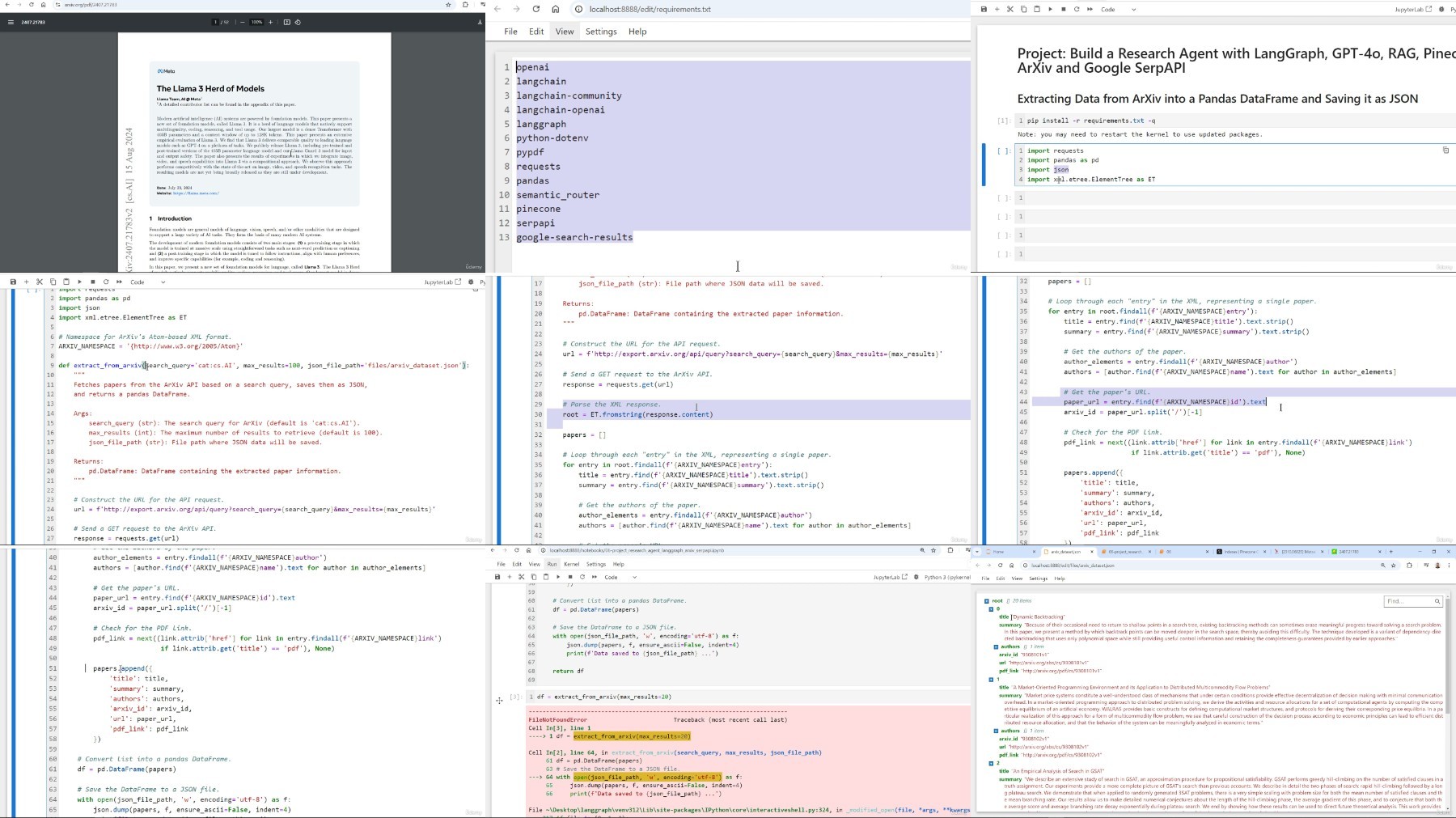Click the PDF page number field
Screen dimensions: 1456x818
[x=216, y=22]
